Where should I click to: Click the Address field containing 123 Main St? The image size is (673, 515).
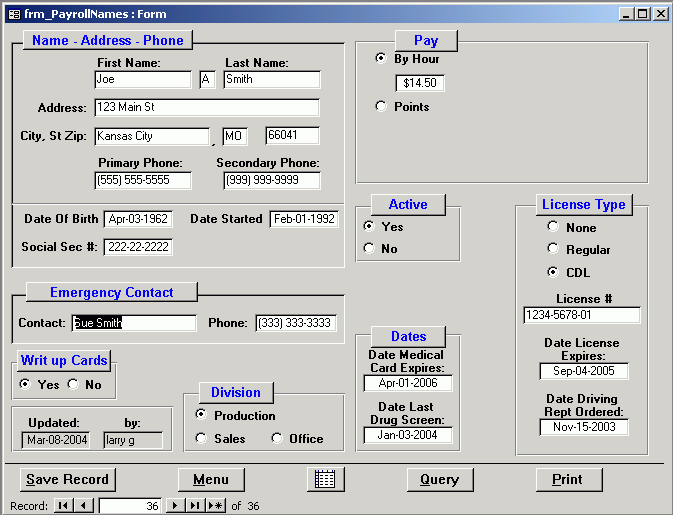(x=207, y=107)
